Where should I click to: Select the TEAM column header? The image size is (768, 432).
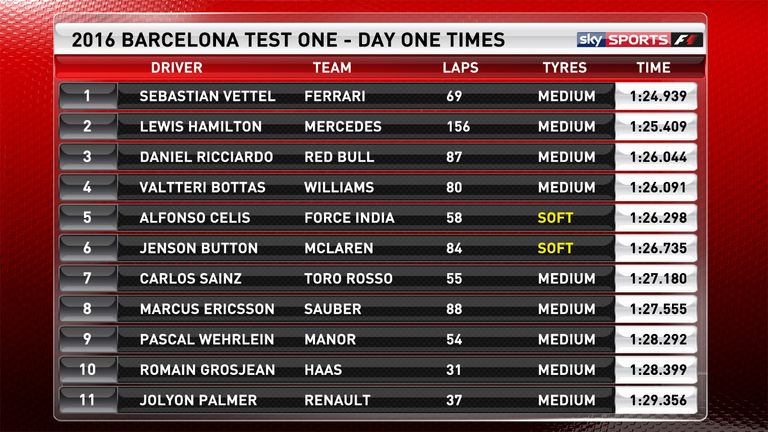(332, 68)
